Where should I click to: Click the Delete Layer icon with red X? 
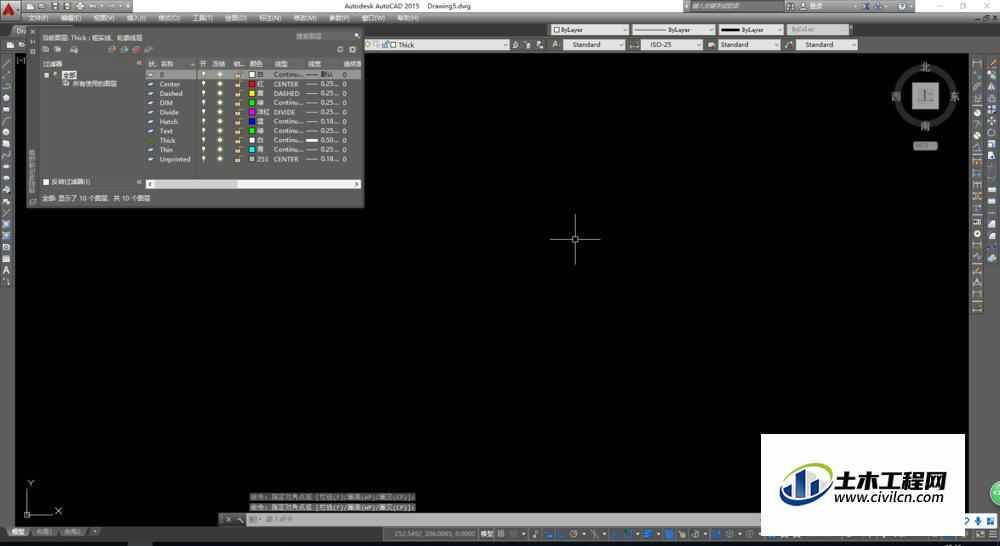point(136,49)
